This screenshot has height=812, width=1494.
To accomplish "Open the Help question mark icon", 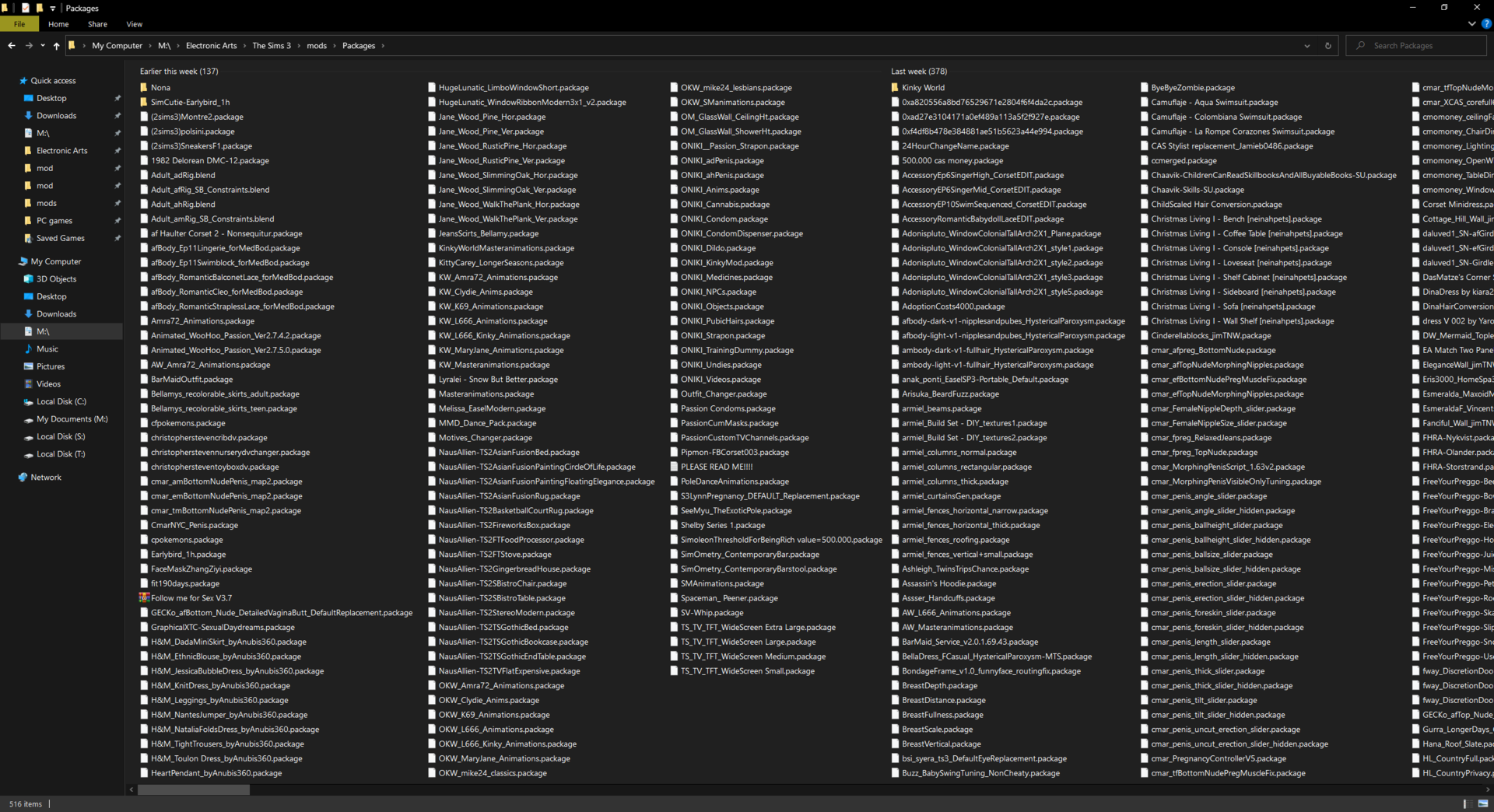I will (x=1486, y=24).
